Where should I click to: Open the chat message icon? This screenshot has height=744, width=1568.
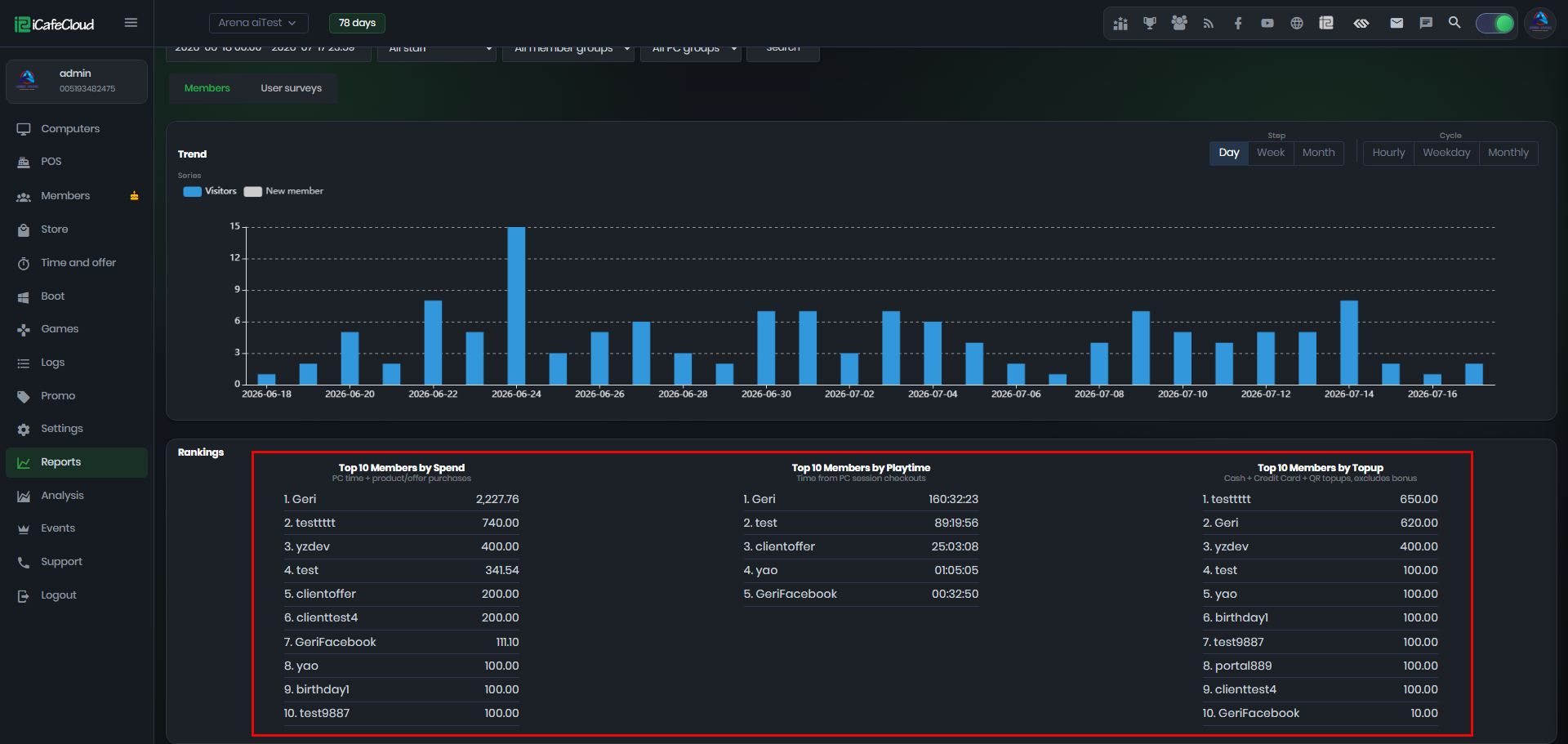click(x=1426, y=23)
